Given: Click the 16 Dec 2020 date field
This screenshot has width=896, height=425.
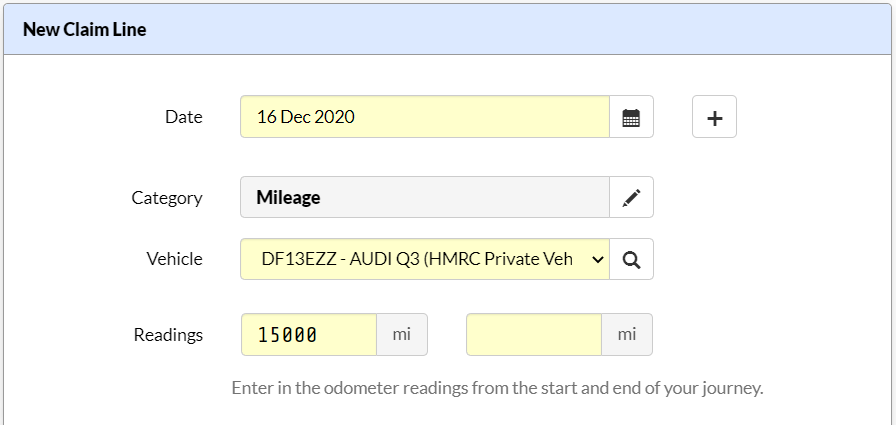Looking at the screenshot, I should (425, 117).
